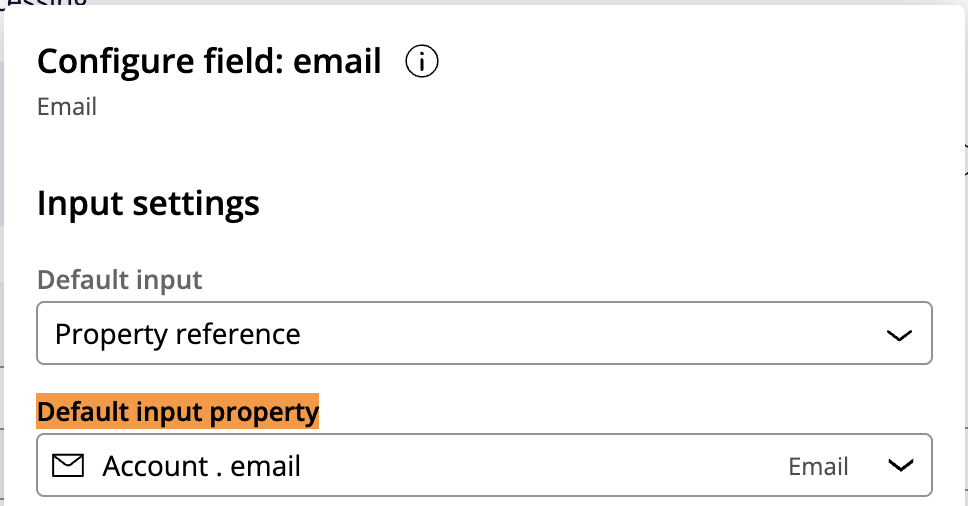Screen dimensions: 968x506
Task: Click the "Configure field: email" dialog title
Action: tap(209, 62)
